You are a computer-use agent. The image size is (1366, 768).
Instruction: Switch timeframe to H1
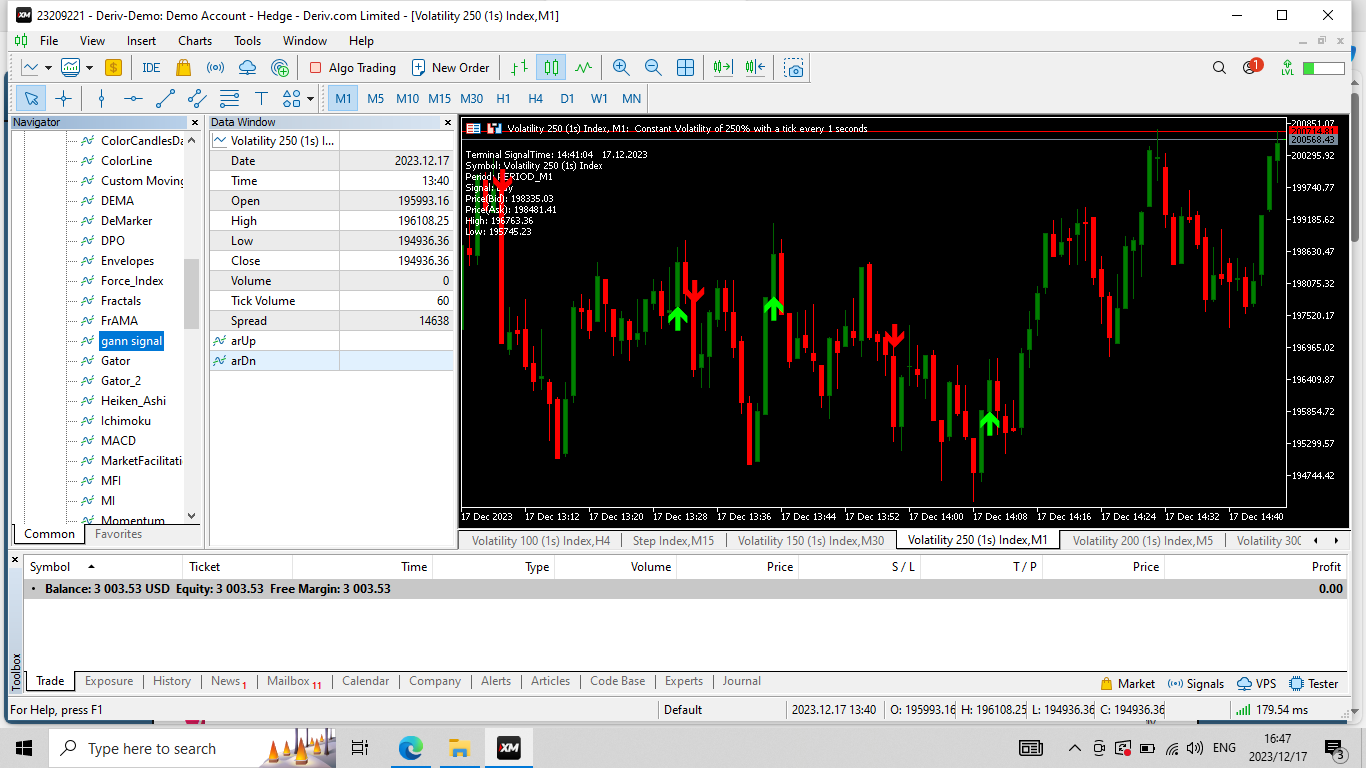pos(503,98)
